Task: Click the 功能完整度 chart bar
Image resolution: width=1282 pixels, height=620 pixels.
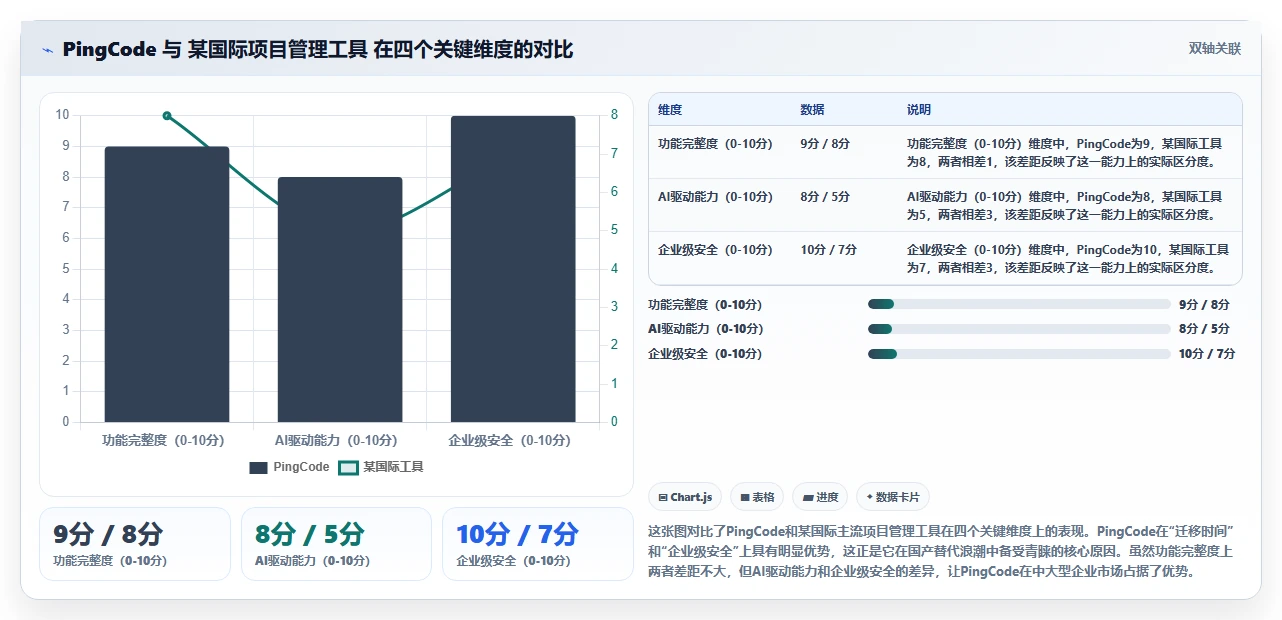Action: click(167, 284)
